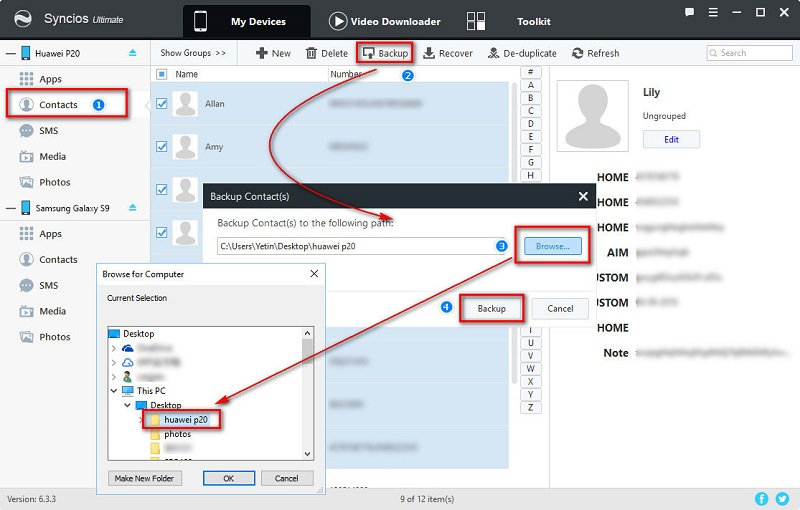This screenshot has width=800, height=510.
Task: Toggle the select-all checkbox beside Name
Action: [161, 74]
